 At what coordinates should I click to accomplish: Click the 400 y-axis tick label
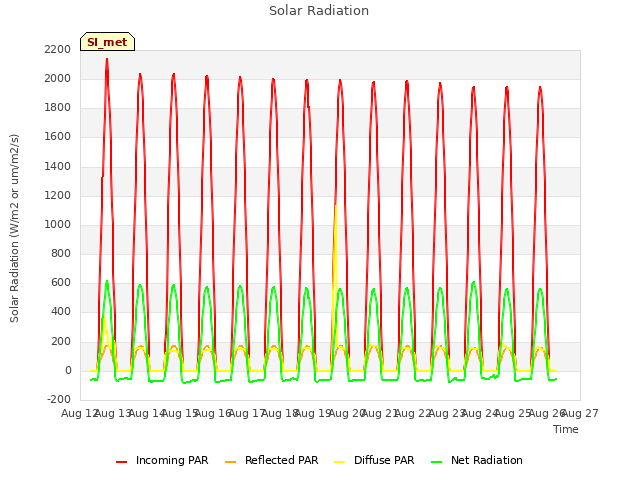(x=61, y=312)
